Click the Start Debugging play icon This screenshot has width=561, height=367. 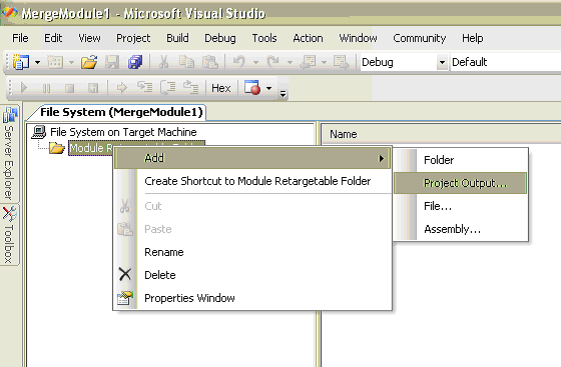(24, 88)
